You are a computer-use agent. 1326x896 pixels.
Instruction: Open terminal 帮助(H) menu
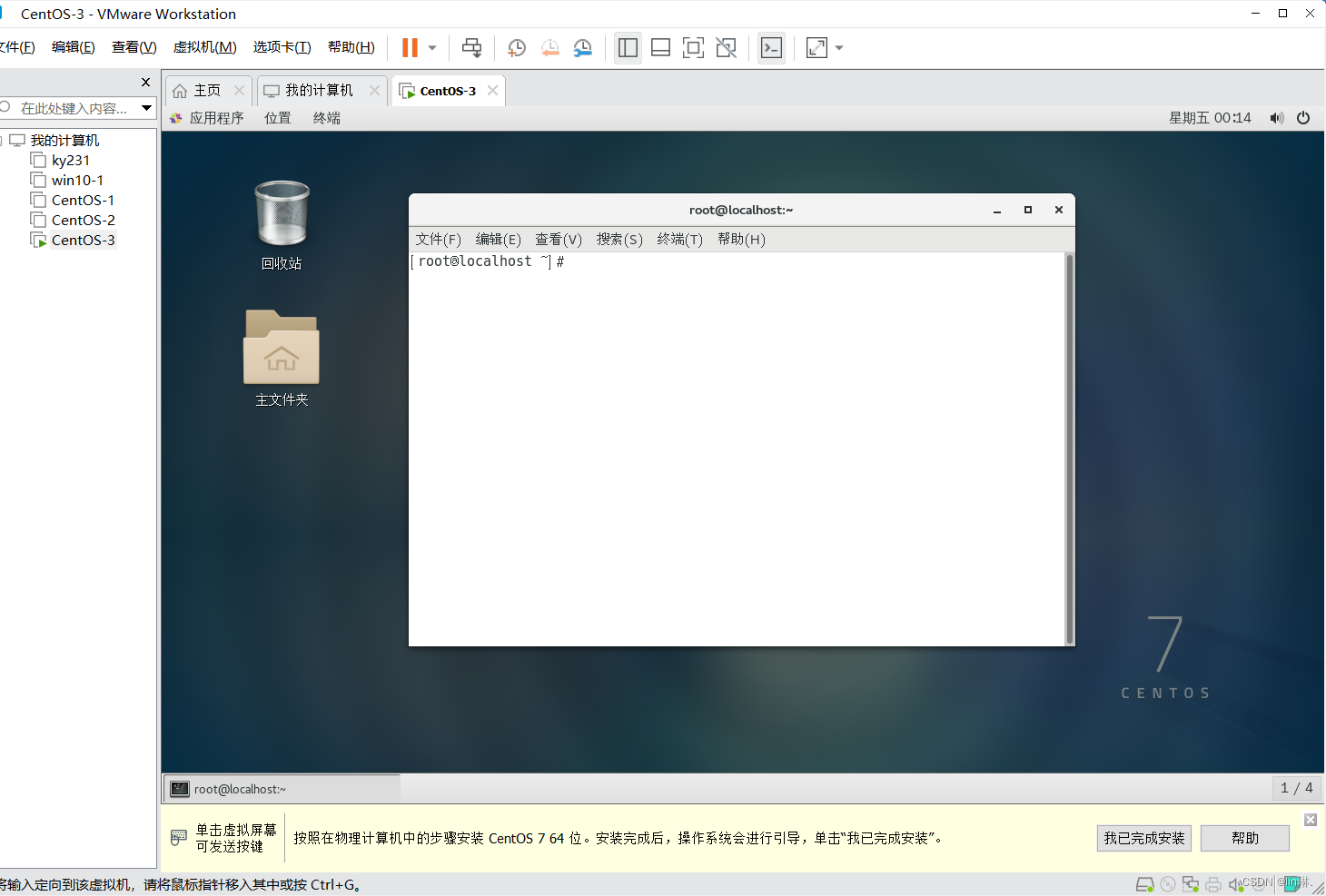tap(741, 240)
